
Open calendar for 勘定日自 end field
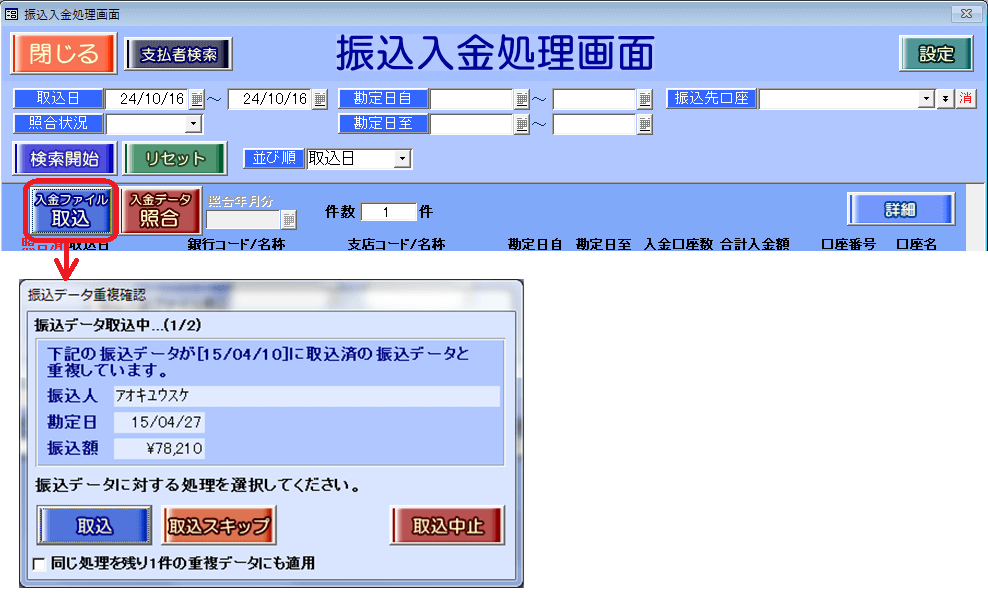click(x=645, y=99)
